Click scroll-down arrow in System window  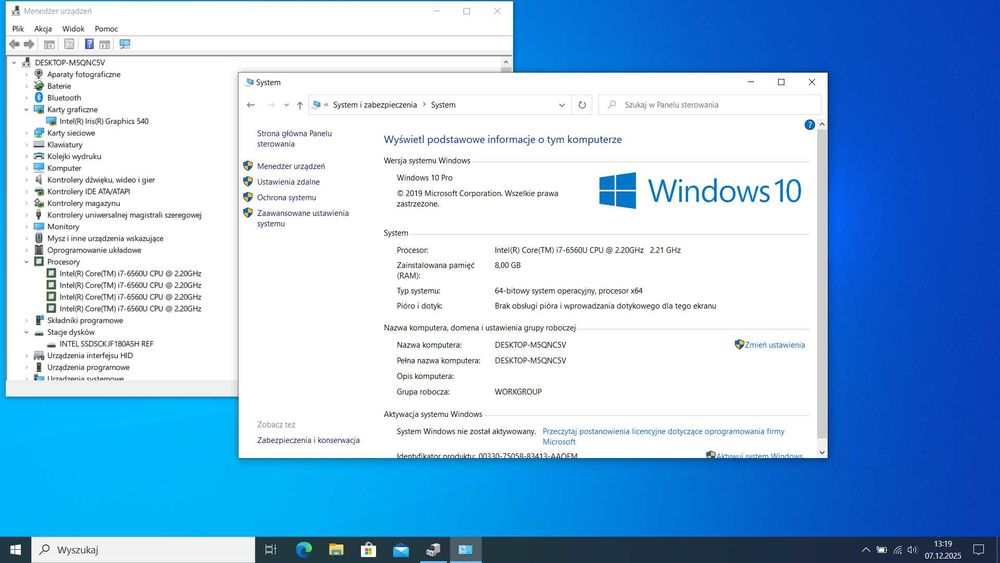pyautogui.click(x=821, y=452)
